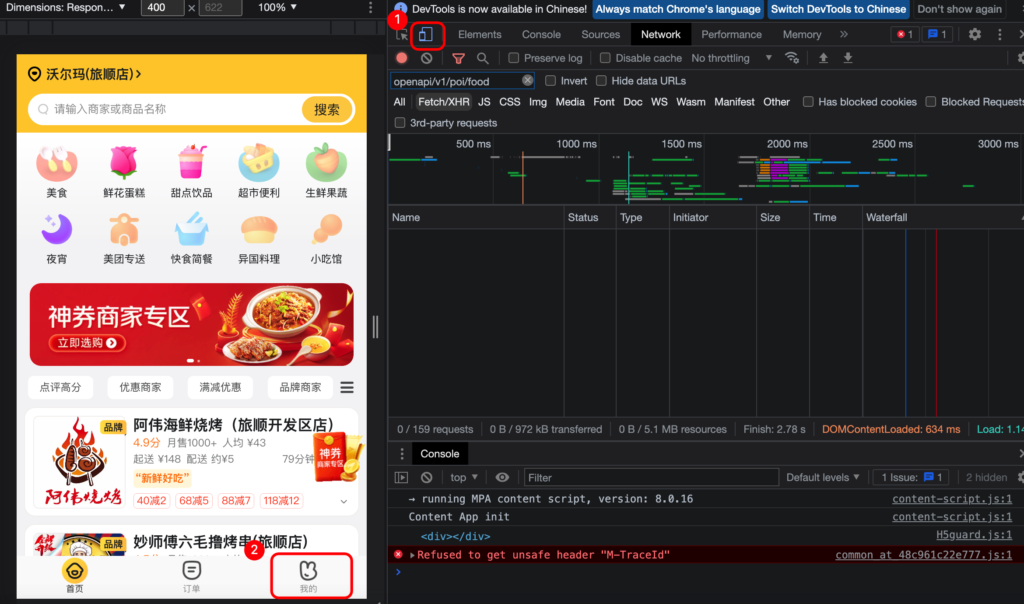The height and width of the screenshot is (604, 1024).
Task: Open network search magnifier icon
Action: click(483, 58)
